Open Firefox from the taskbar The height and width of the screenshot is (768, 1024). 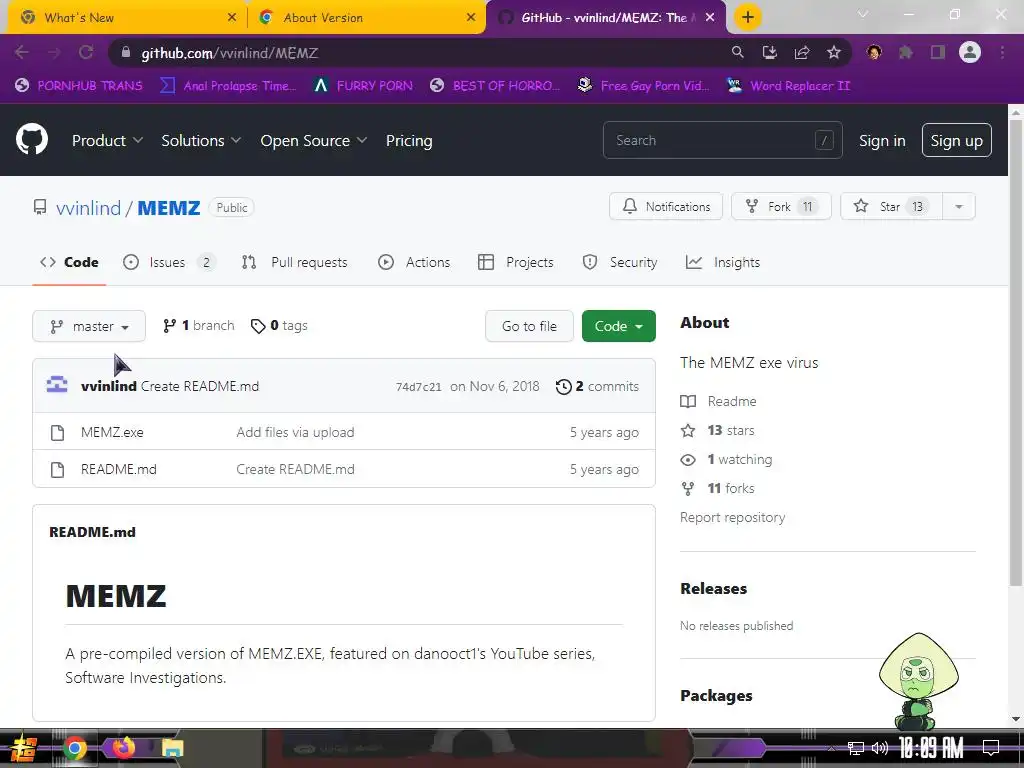click(x=123, y=747)
